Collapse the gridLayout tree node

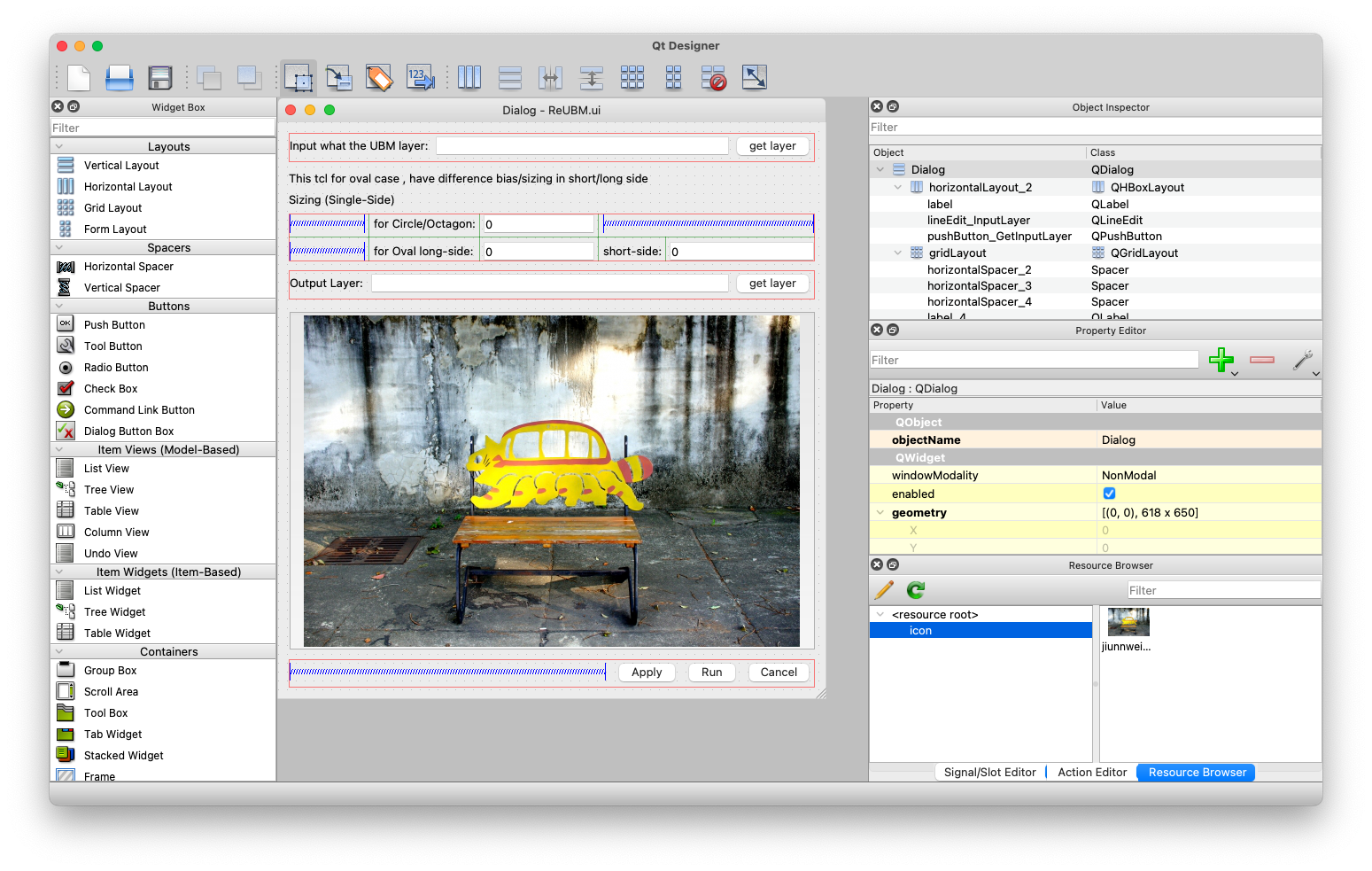coord(897,253)
